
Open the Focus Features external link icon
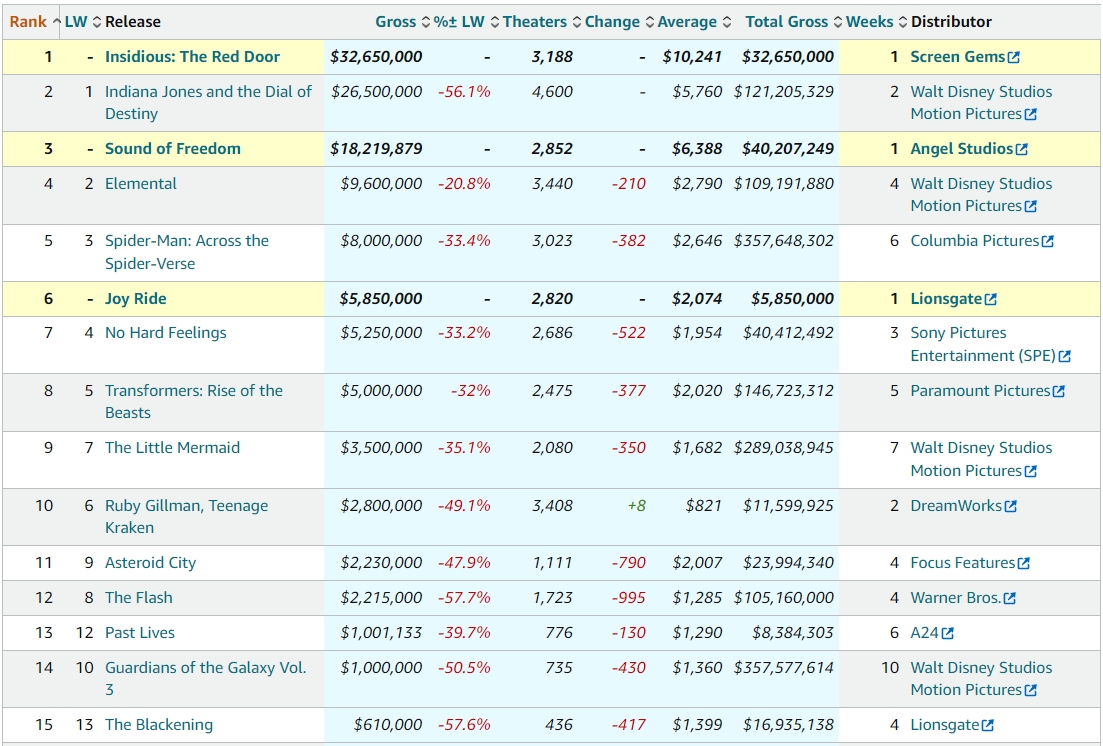[1024, 564]
